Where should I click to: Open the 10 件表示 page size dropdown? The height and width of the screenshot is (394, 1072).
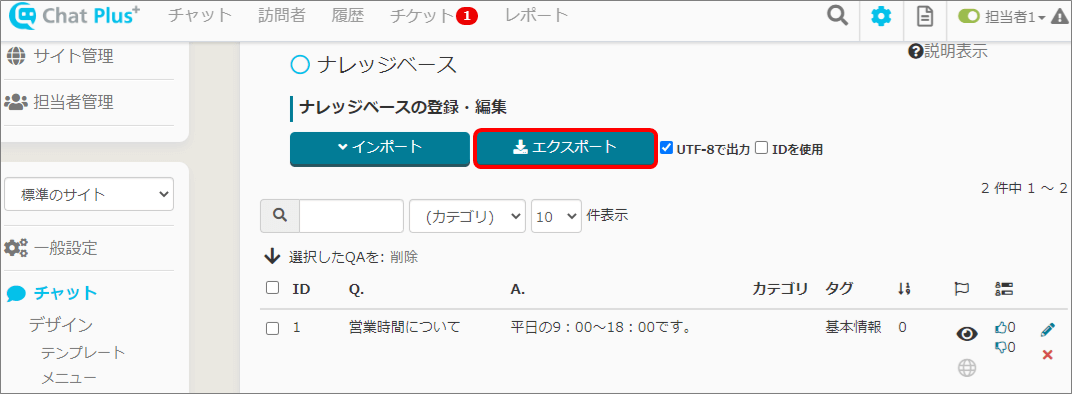click(557, 216)
